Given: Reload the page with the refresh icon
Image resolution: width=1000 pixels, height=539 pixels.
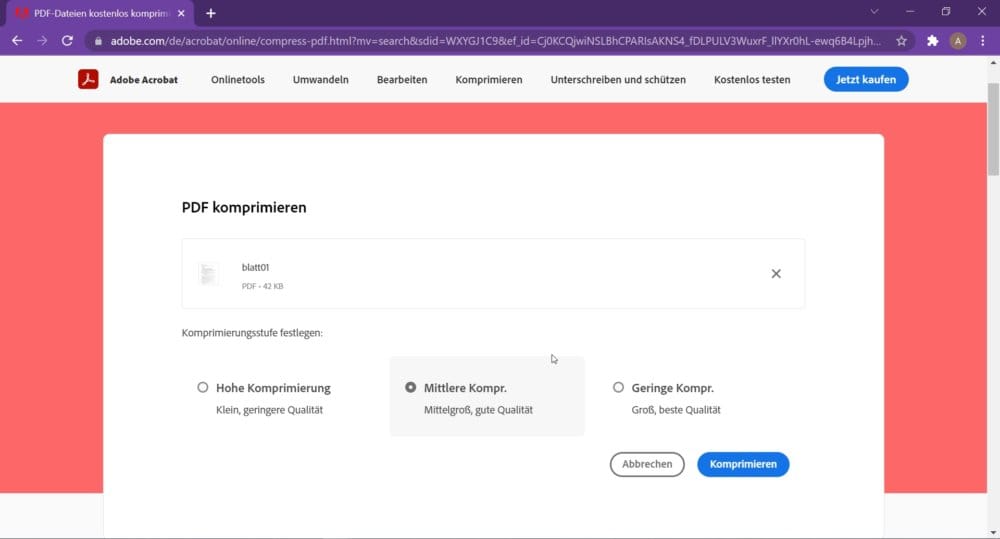Looking at the screenshot, I should pyautogui.click(x=67, y=41).
